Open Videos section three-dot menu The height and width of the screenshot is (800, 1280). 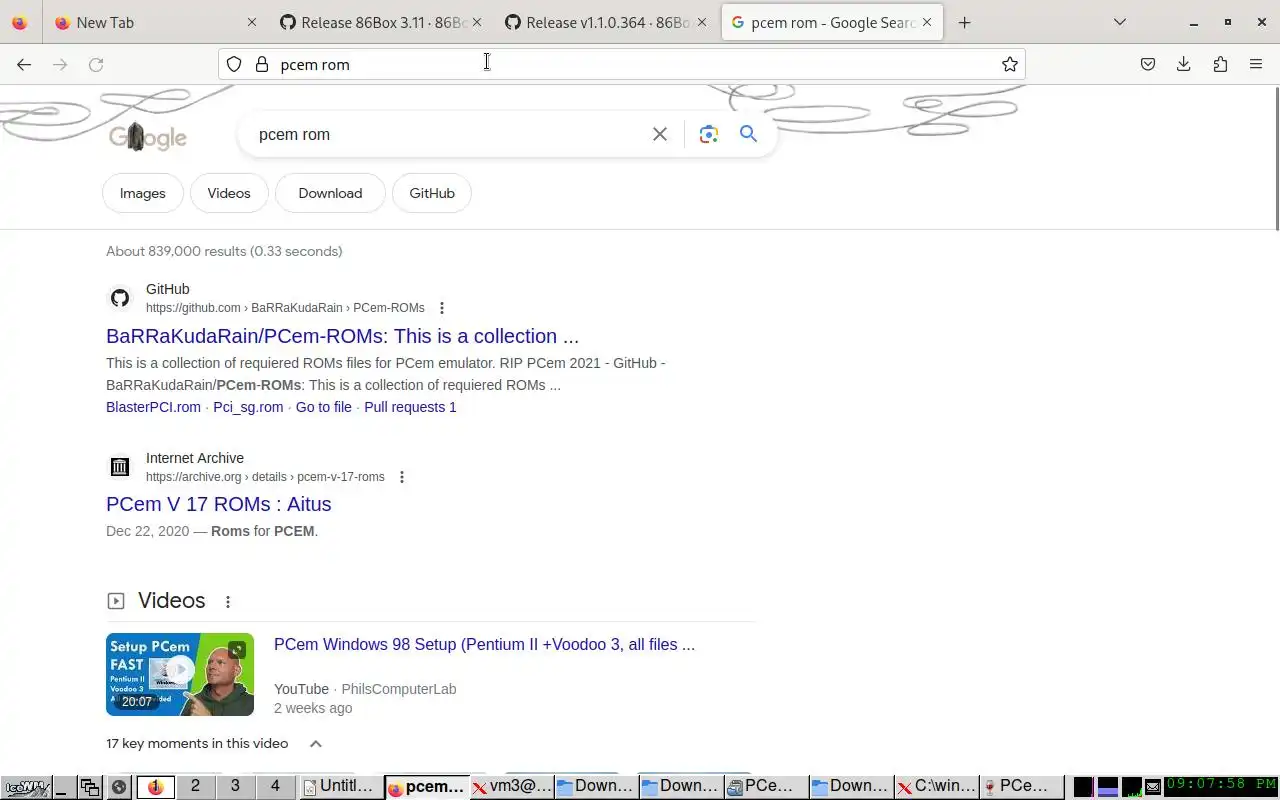228,601
